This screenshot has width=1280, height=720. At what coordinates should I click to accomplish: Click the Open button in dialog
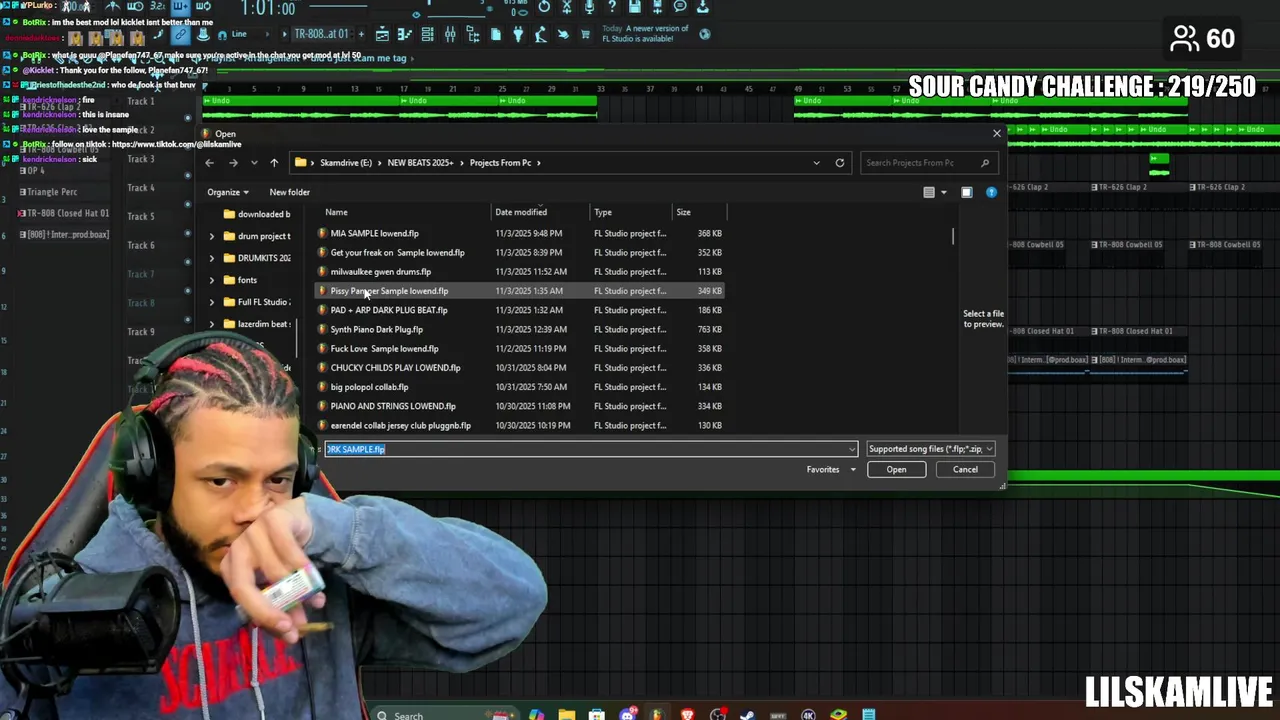click(x=896, y=470)
